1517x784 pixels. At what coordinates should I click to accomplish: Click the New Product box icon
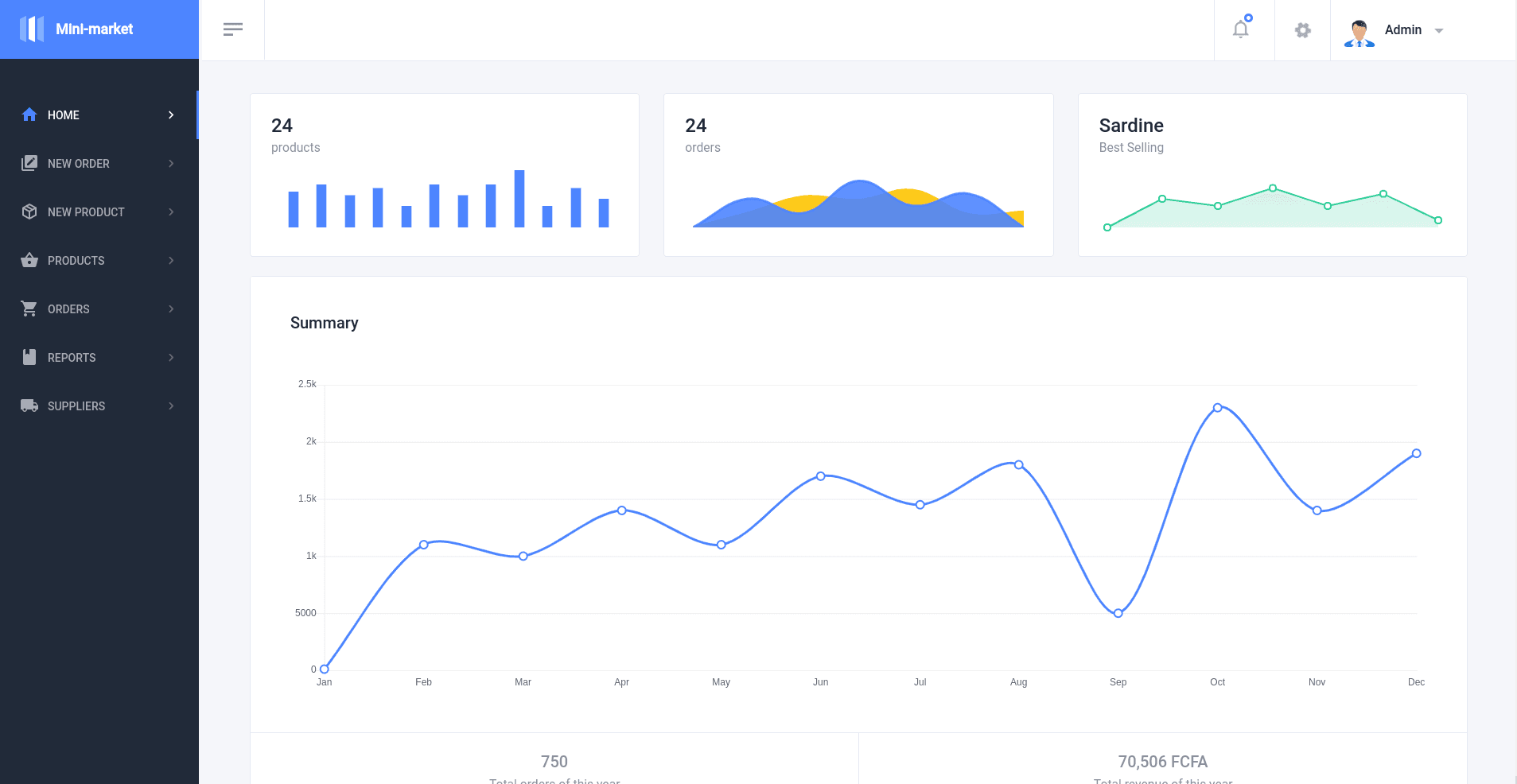pyautogui.click(x=29, y=212)
